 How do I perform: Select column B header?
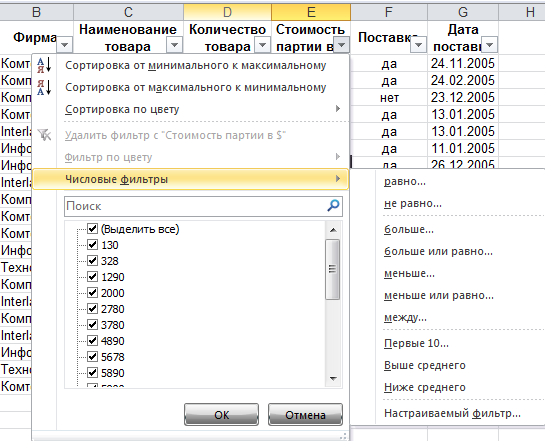click(36, 12)
